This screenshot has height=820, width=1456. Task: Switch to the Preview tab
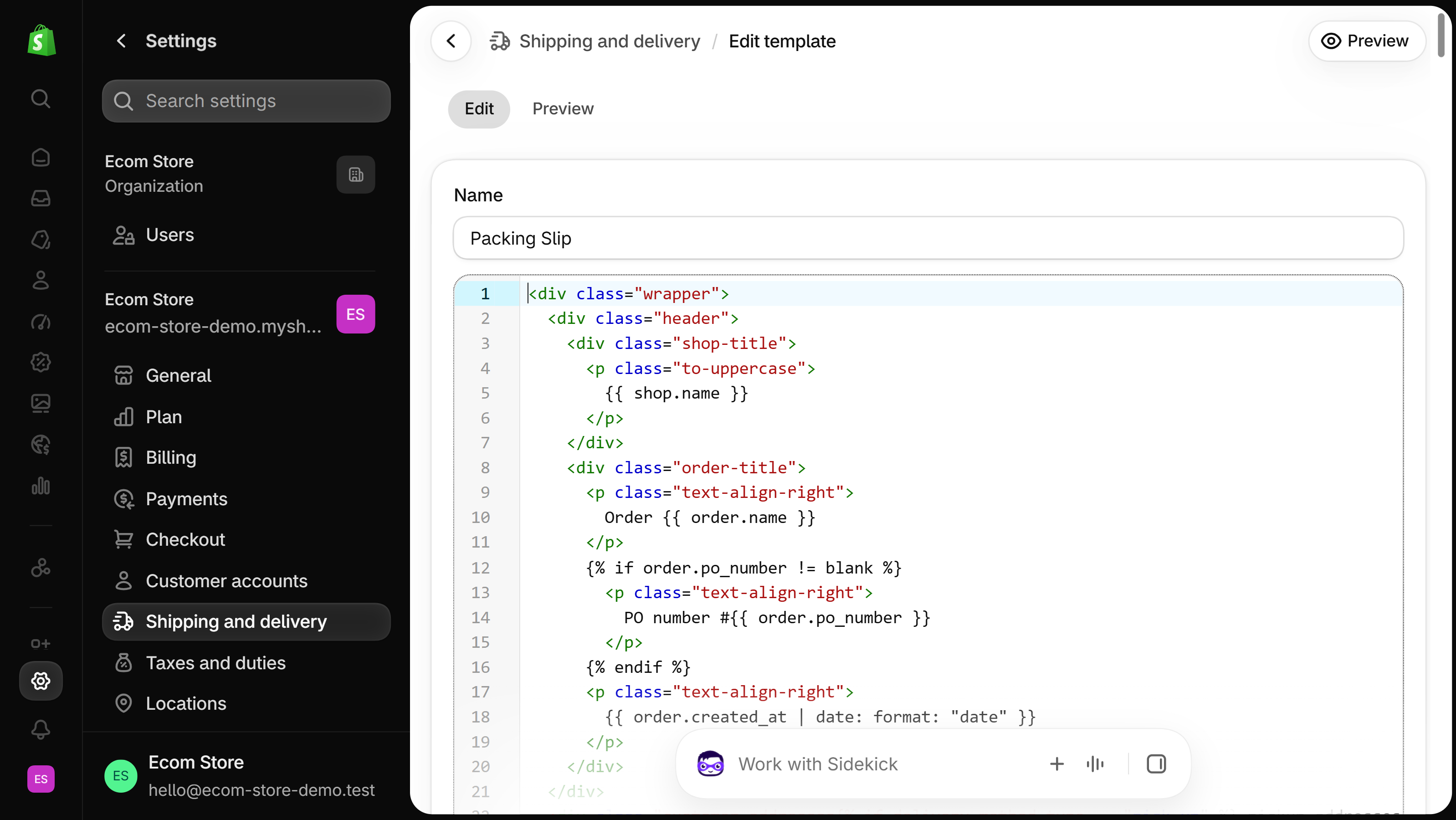pyautogui.click(x=563, y=108)
